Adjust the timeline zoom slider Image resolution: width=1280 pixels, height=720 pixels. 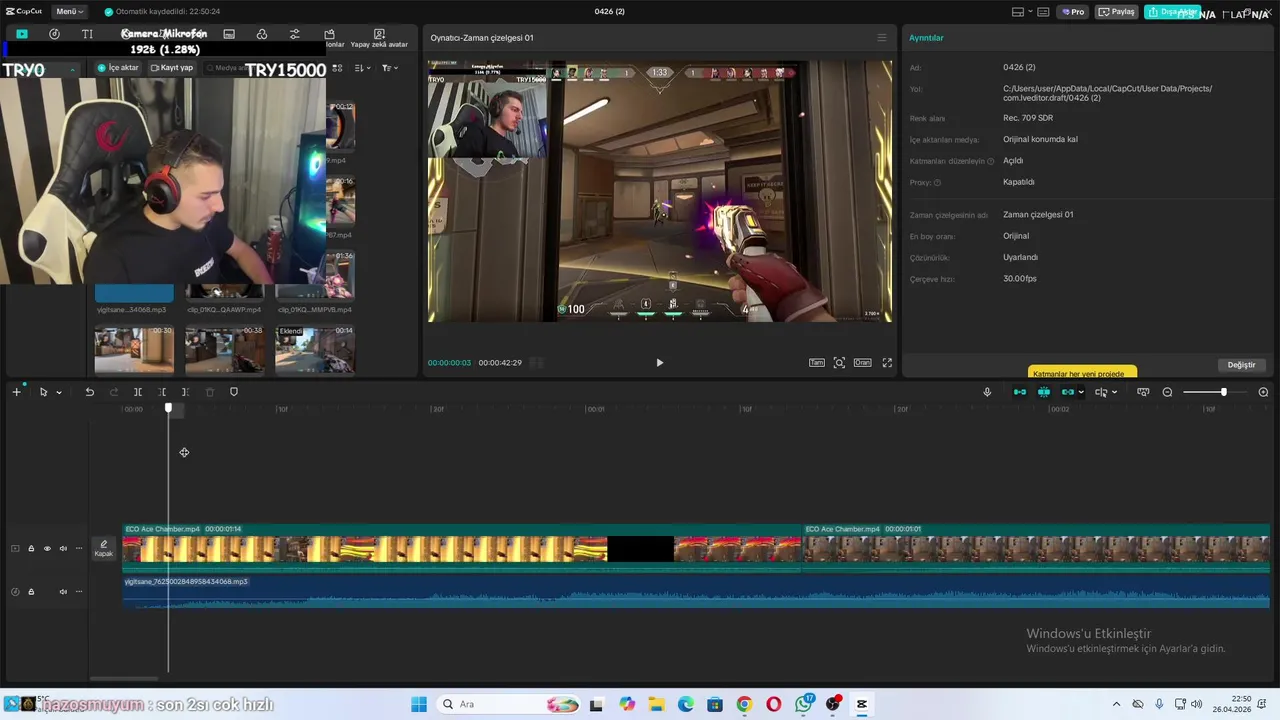coord(1223,392)
